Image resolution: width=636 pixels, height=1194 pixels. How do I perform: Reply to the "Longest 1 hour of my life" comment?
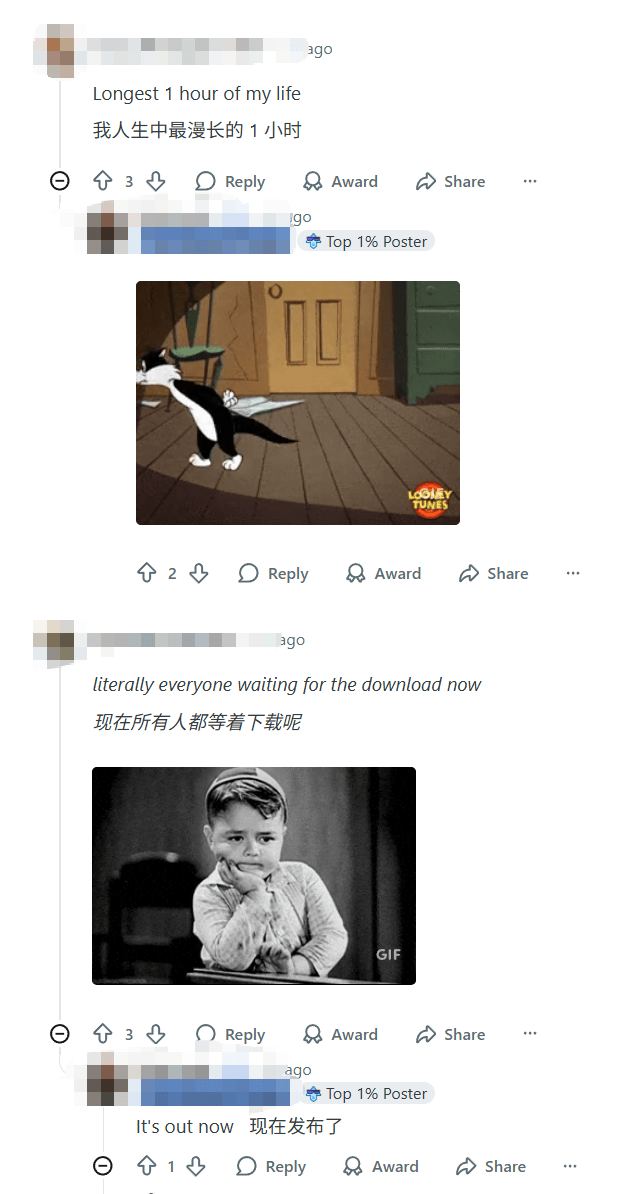[230, 181]
